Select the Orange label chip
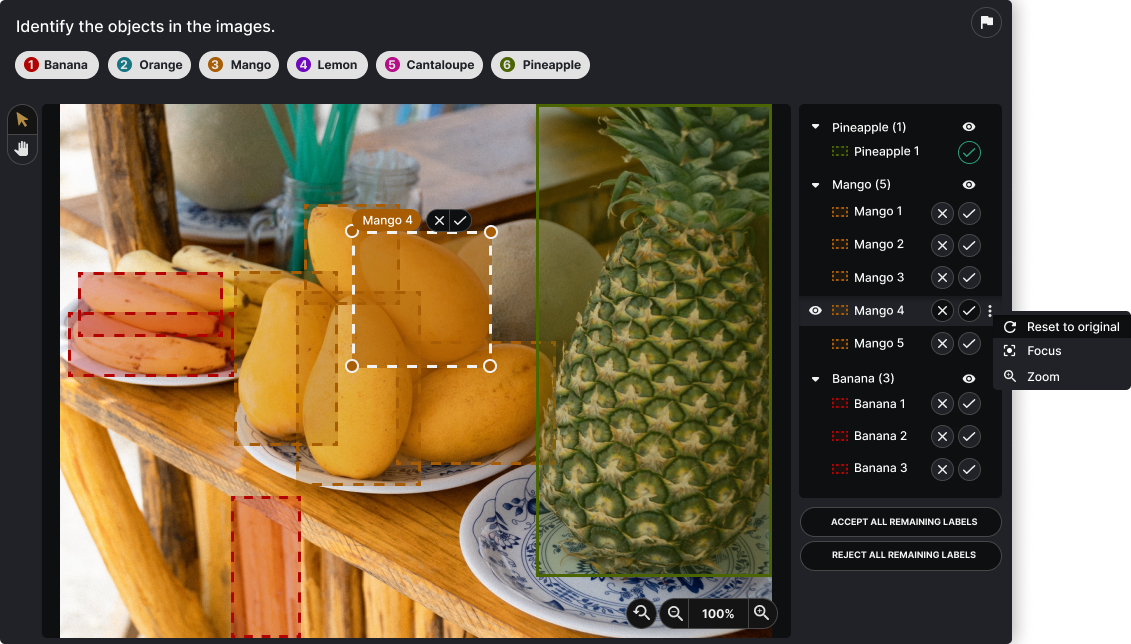Image resolution: width=1131 pixels, height=644 pixels. [150, 65]
